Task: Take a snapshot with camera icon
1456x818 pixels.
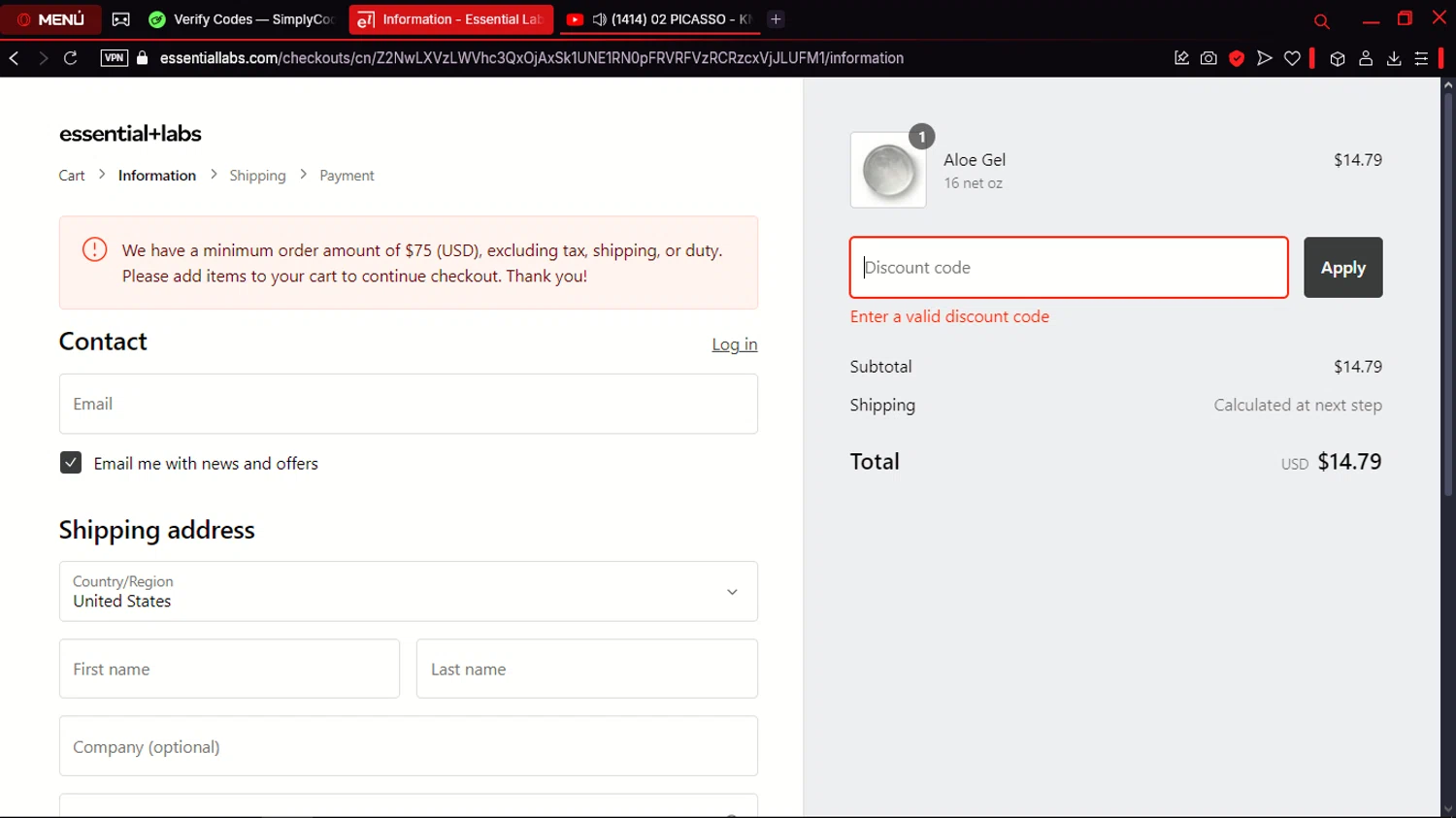Action: (1208, 58)
